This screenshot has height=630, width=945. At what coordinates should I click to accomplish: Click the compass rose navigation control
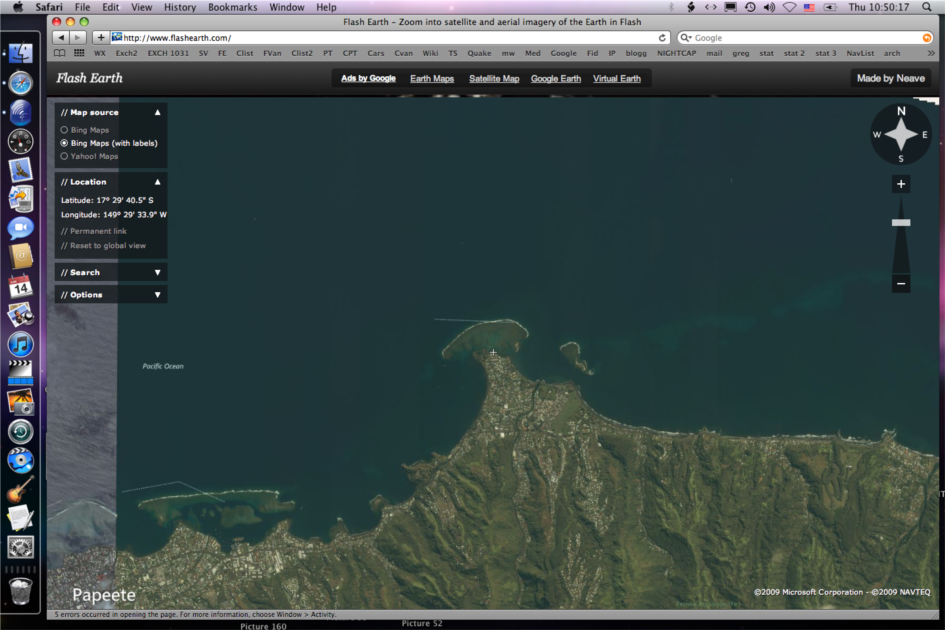pos(900,134)
